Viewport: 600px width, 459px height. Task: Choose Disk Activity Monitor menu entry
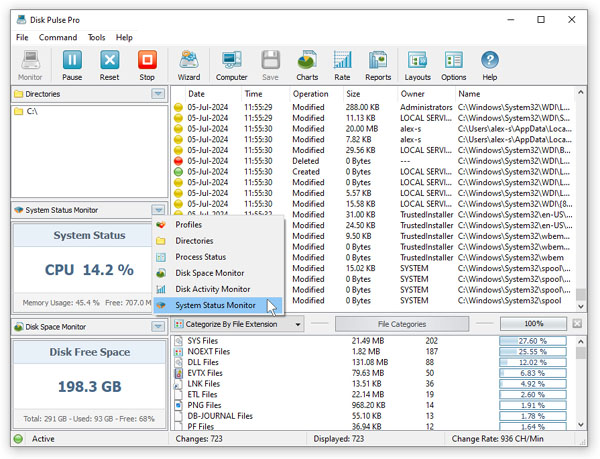218,289
